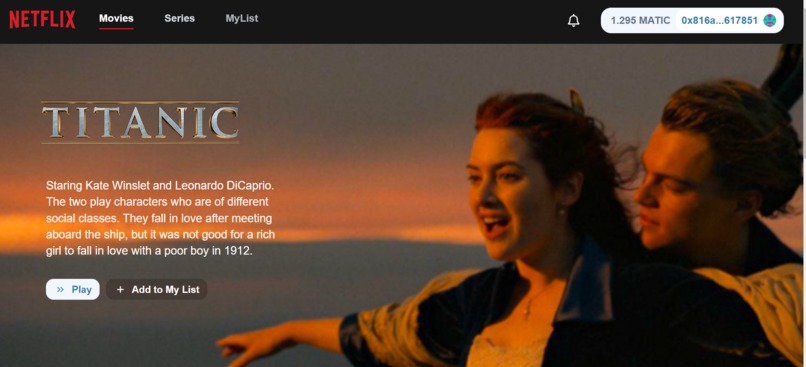
Task: Click the Titanic description text
Action: point(160,218)
